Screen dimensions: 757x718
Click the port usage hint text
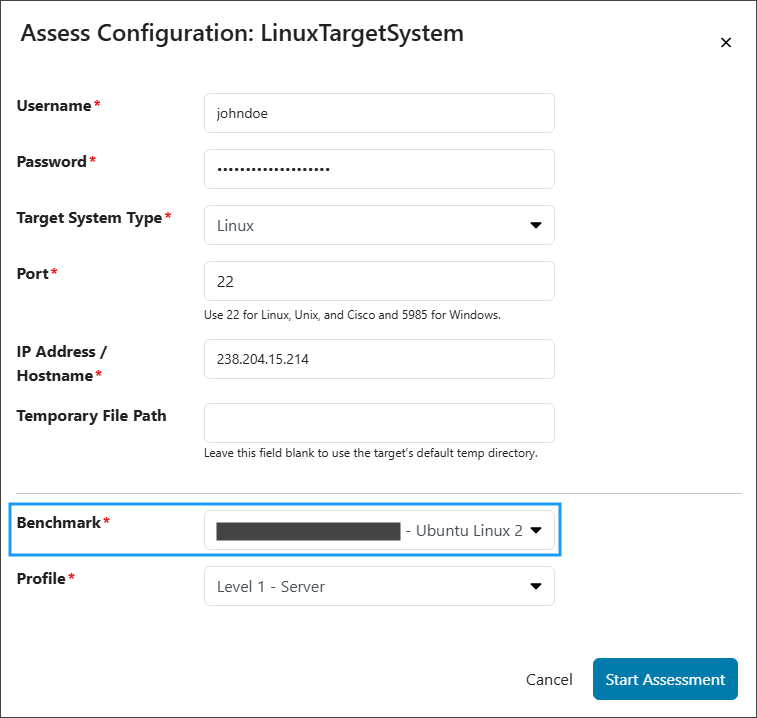[x=351, y=315]
